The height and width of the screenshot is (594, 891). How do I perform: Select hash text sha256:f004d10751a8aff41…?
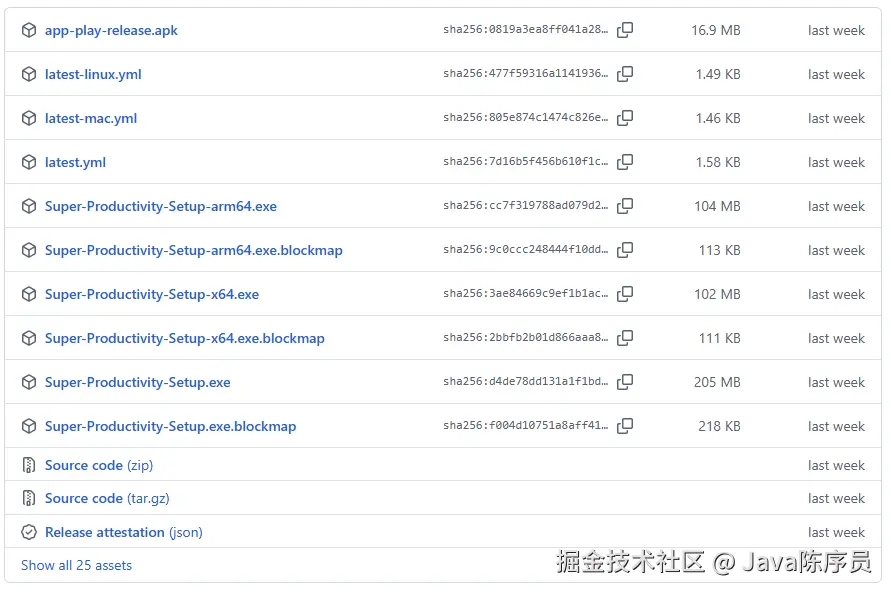pyautogui.click(x=526, y=425)
